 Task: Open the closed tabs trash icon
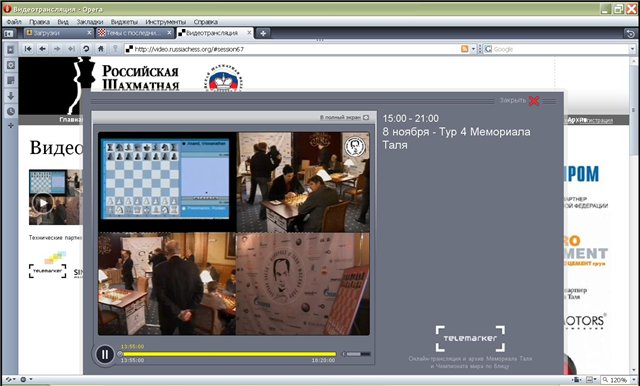[x=630, y=34]
